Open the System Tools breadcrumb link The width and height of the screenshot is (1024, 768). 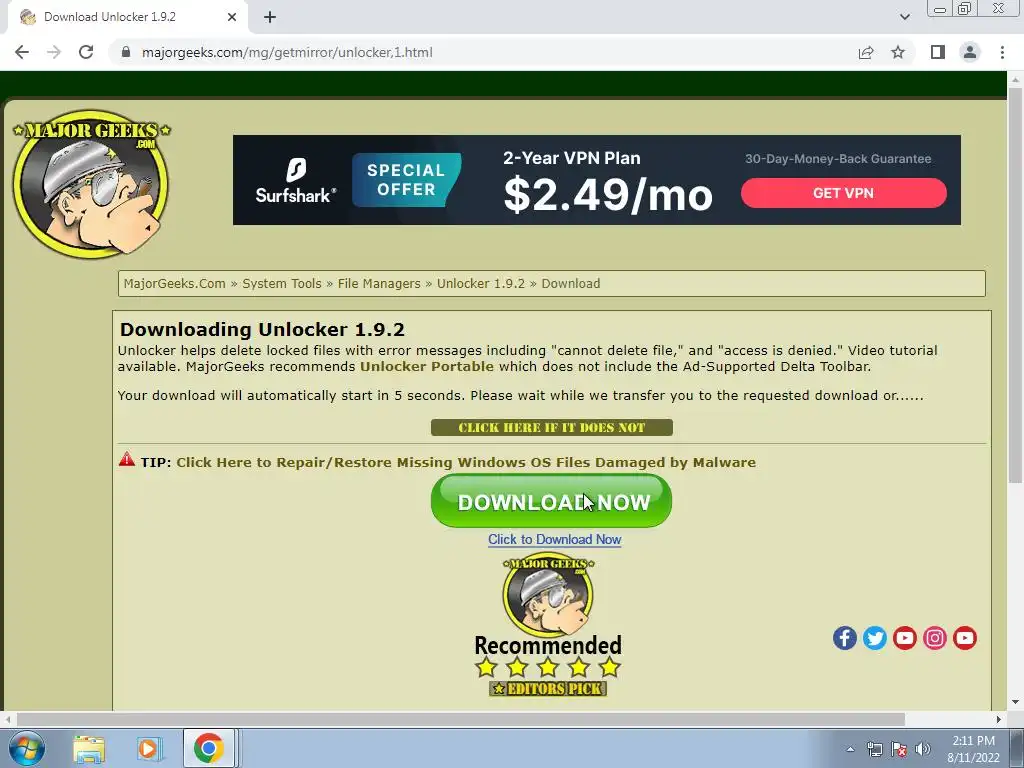click(282, 283)
